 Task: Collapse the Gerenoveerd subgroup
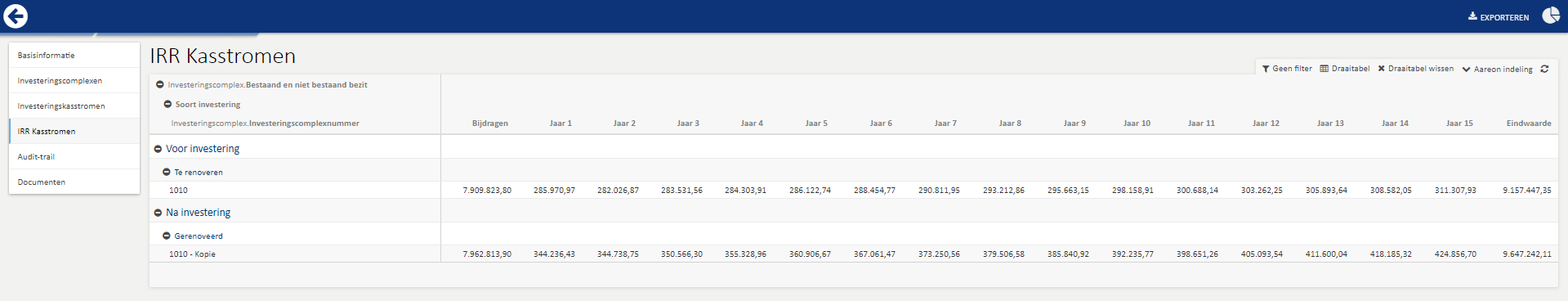[x=166, y=236]
